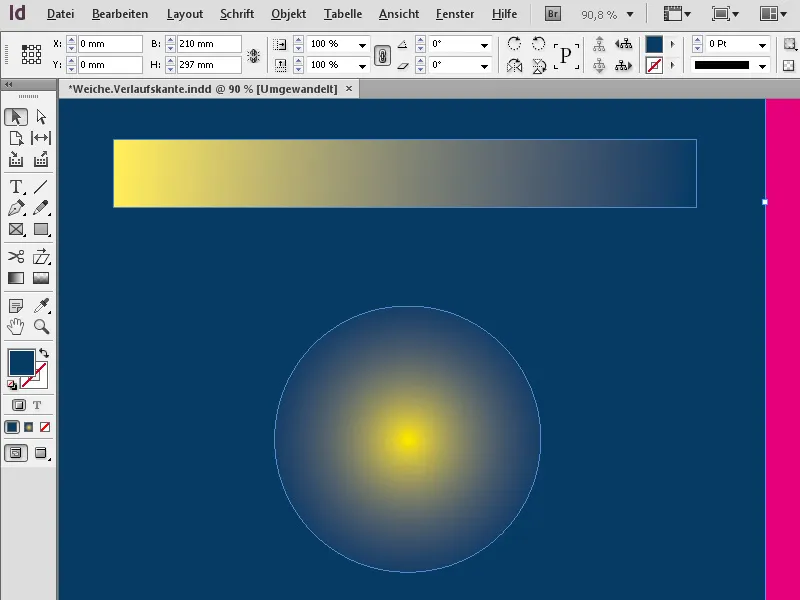Click rotate 90° clockwise icon
The width and height of the screenshot is (800, 600).
coord(514,44)
